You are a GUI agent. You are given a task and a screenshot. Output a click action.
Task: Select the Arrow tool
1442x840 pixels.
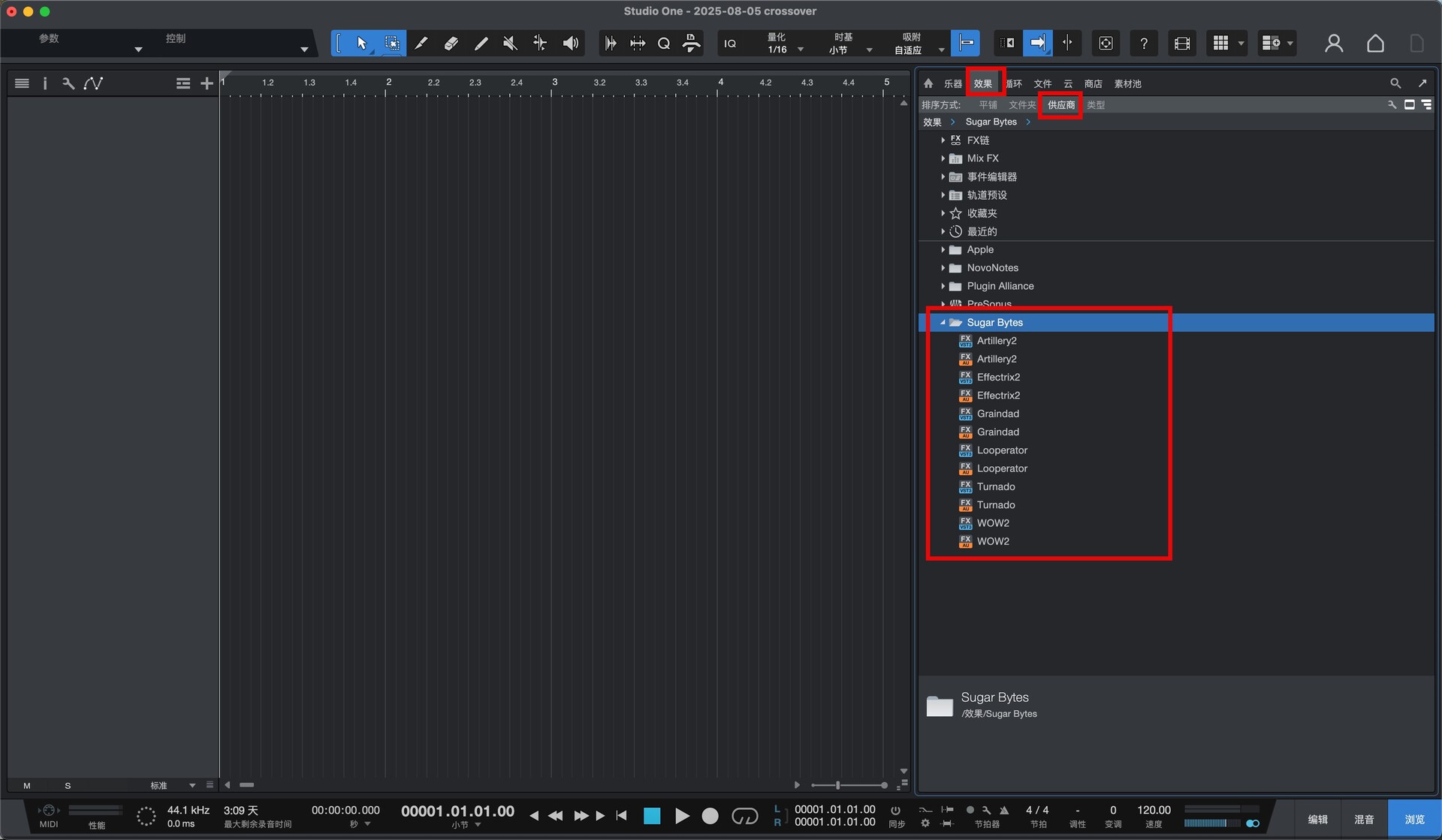click(x=361, y=44)
